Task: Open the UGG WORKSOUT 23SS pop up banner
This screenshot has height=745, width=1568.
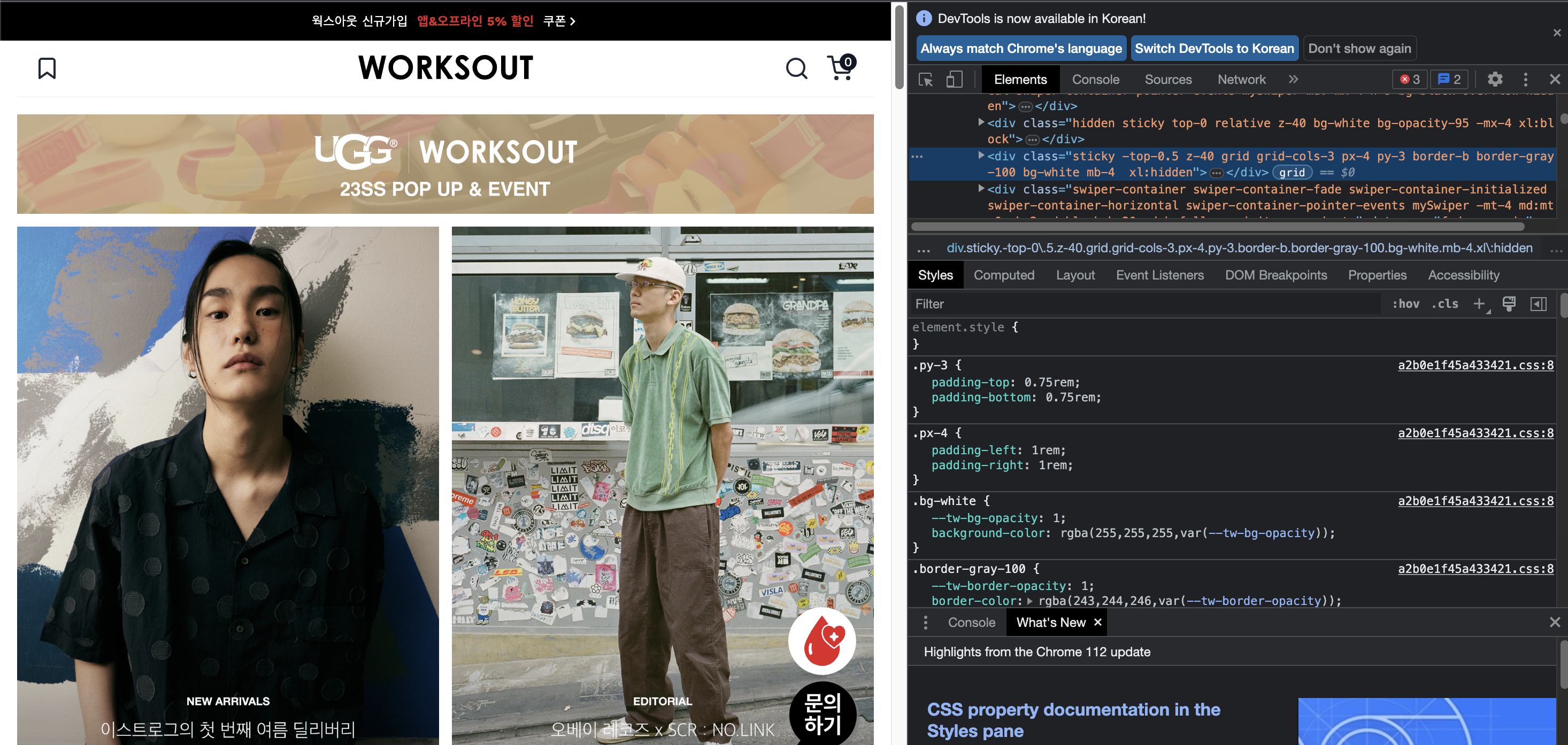Action: click(445, 164)
